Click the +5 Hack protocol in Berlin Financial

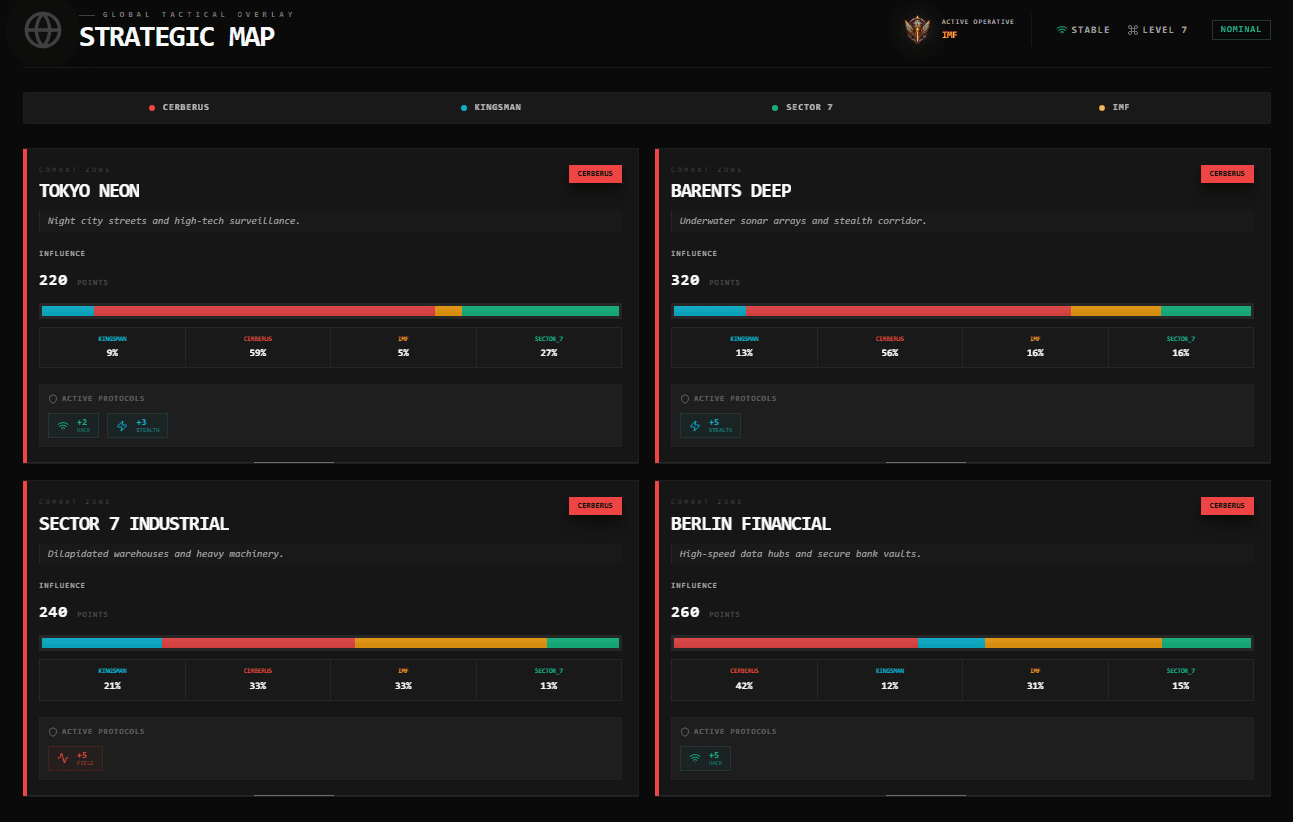(x=705, y=759)
